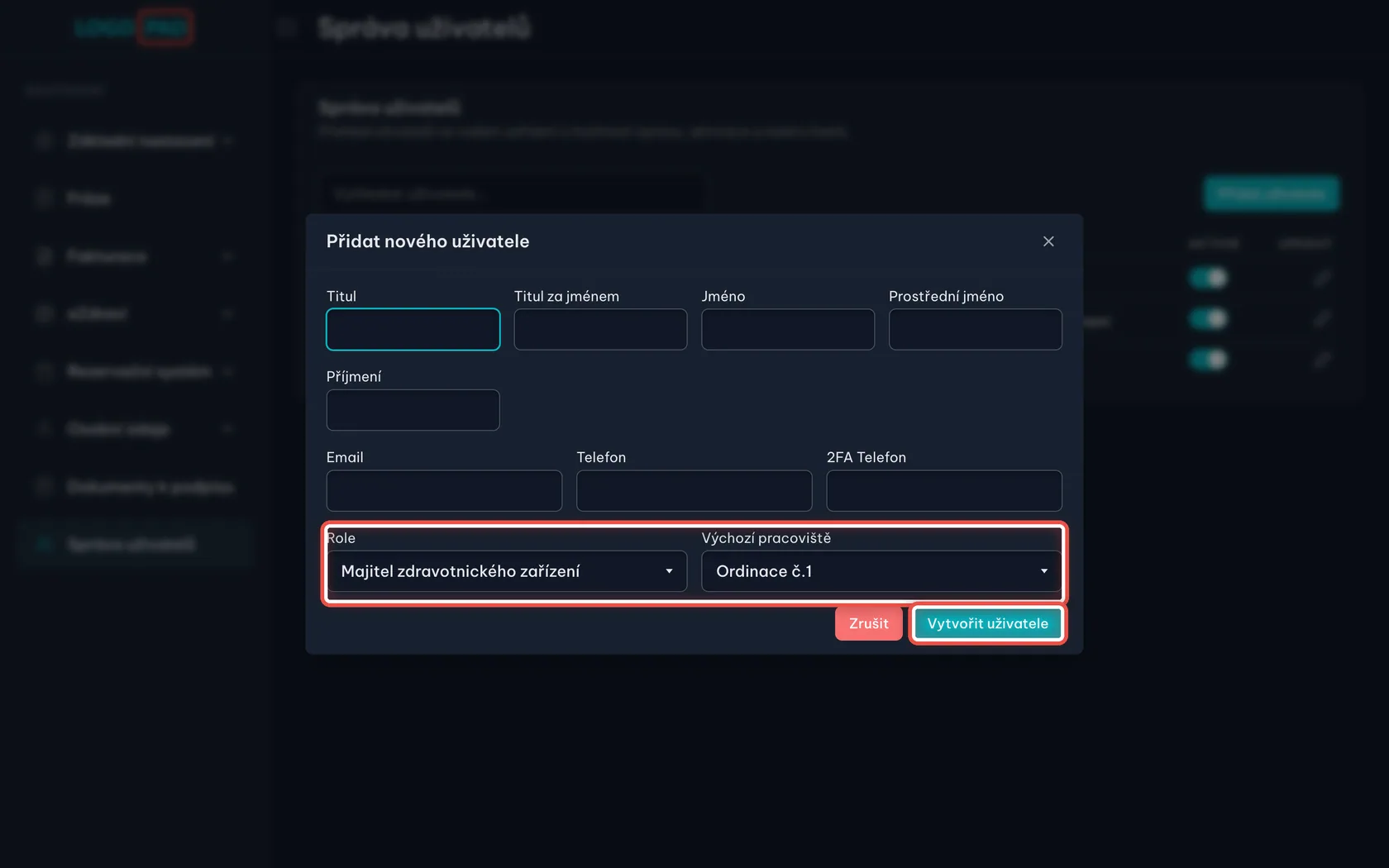Click the 2FA Telefon input field
This screenshot has height=868, width=1389.
(944, 491)
